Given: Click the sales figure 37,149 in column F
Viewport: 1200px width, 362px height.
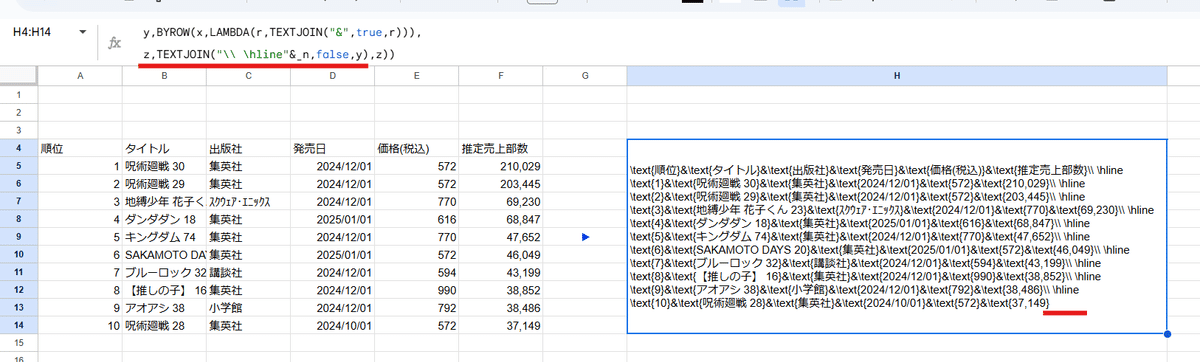Looking at the screenshot, I should (501, 327).
